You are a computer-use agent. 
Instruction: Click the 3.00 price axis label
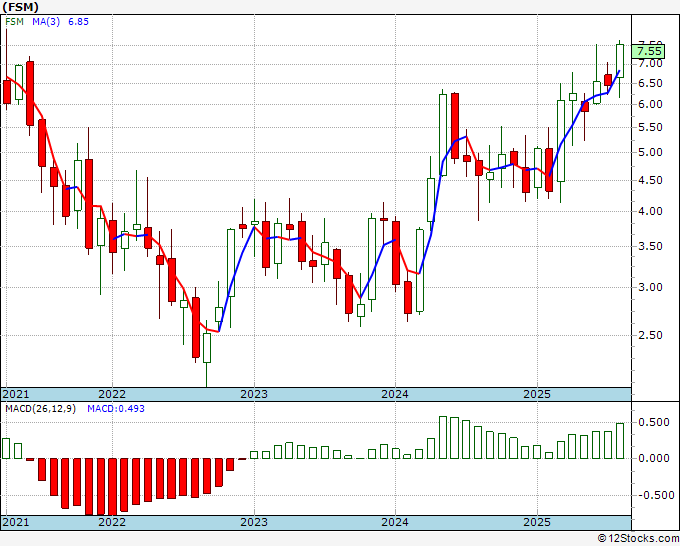click(650, 287)
